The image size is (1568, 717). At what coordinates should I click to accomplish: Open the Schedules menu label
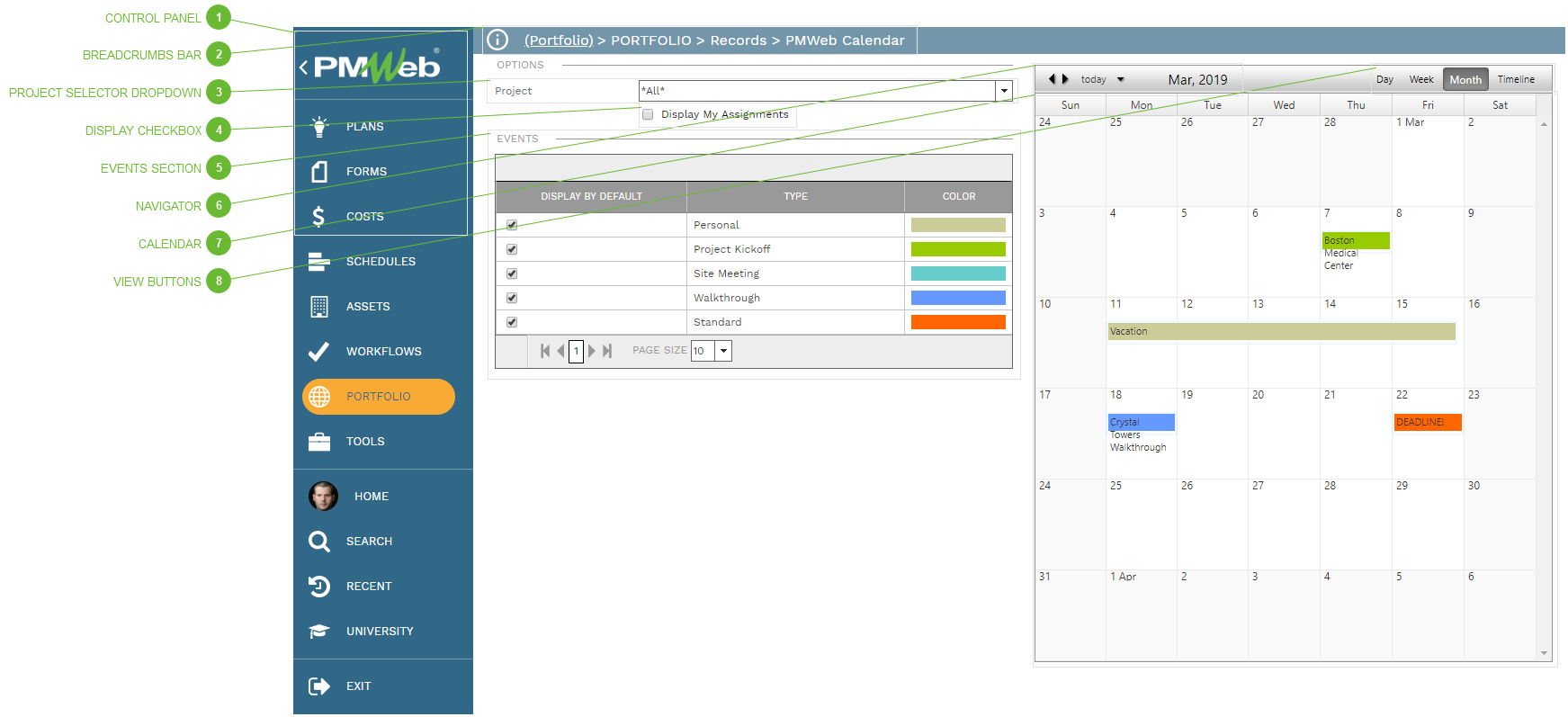(x=381, y=262)
